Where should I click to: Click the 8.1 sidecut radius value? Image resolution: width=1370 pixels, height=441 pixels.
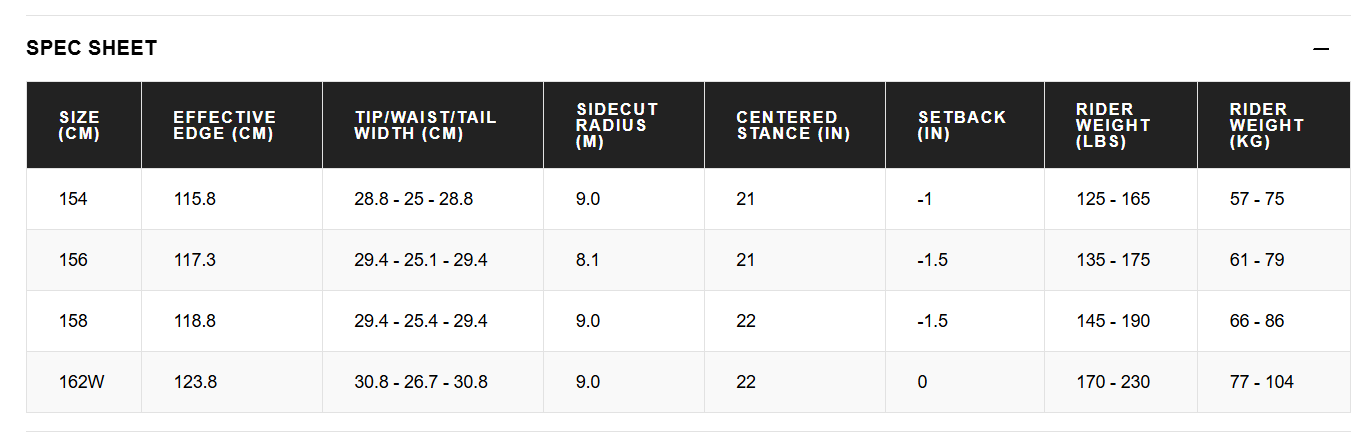pyautogui.click(x=588, y=260)
